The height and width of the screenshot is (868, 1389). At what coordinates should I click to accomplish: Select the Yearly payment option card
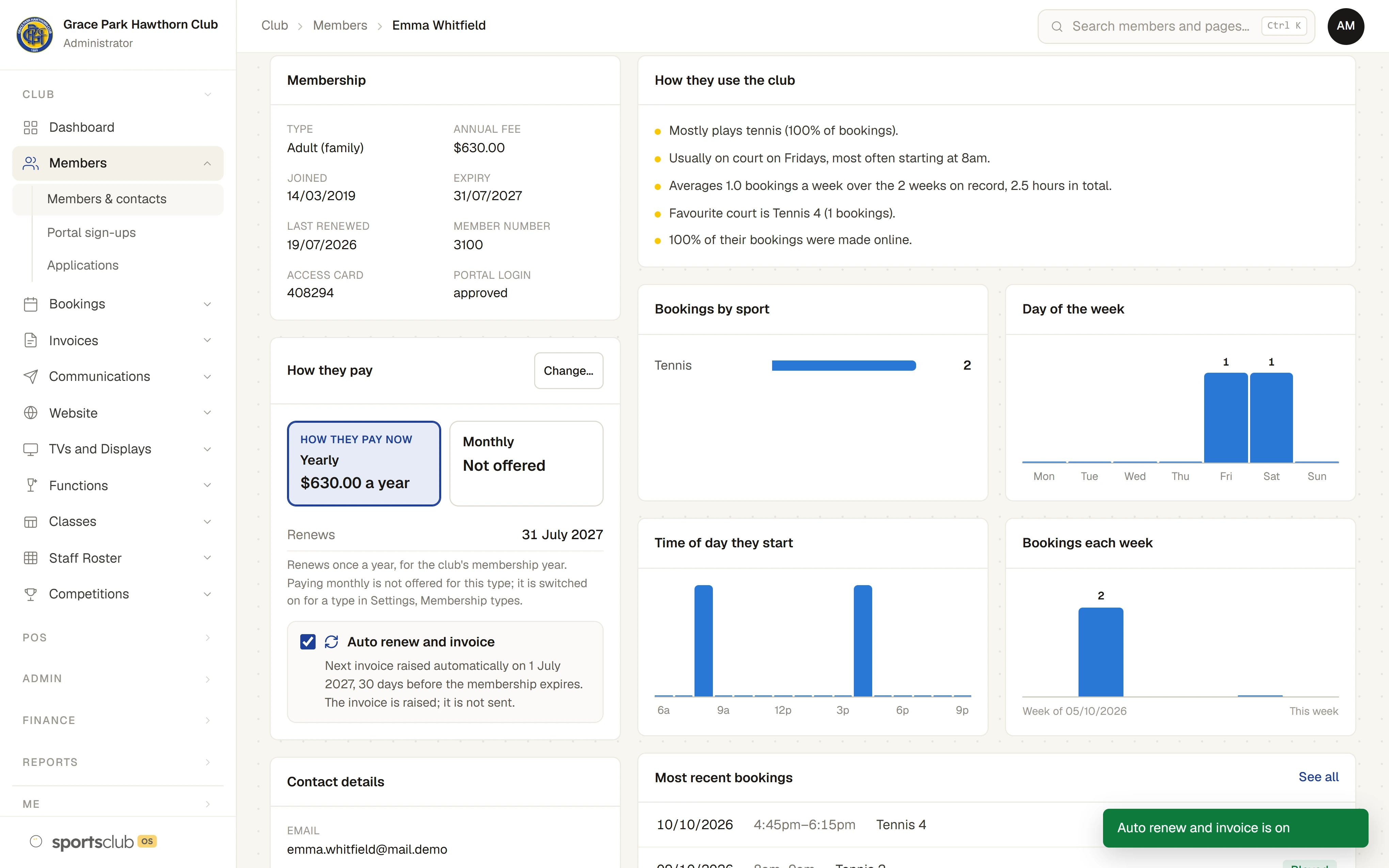[x=364, y=464]
